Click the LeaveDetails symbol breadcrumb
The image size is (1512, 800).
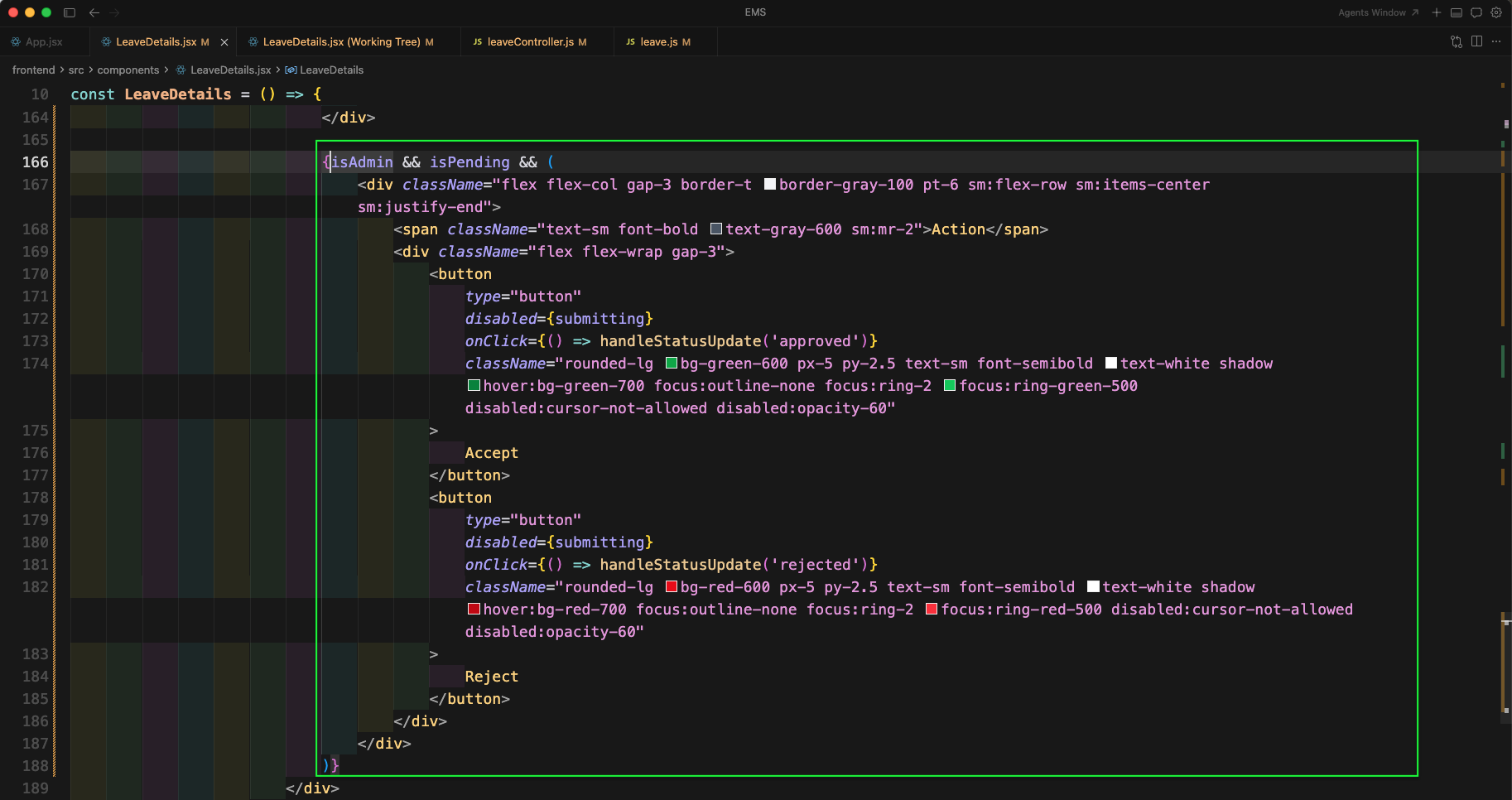[x=331, y=70]
